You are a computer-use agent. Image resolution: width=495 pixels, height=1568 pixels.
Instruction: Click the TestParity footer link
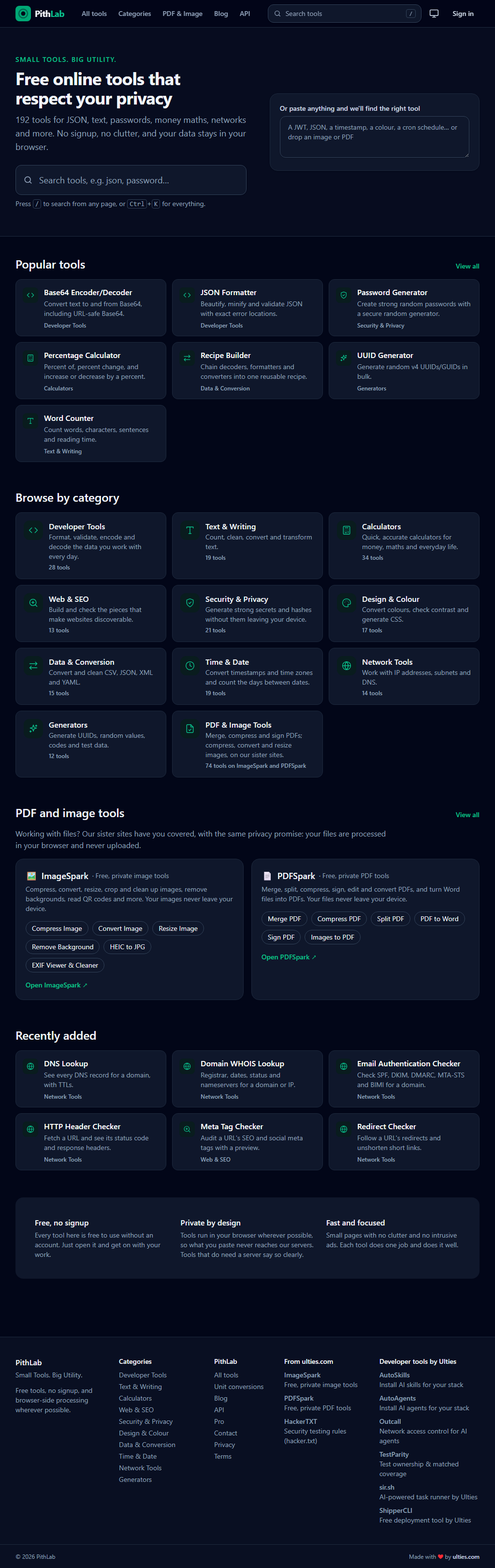394,1454
